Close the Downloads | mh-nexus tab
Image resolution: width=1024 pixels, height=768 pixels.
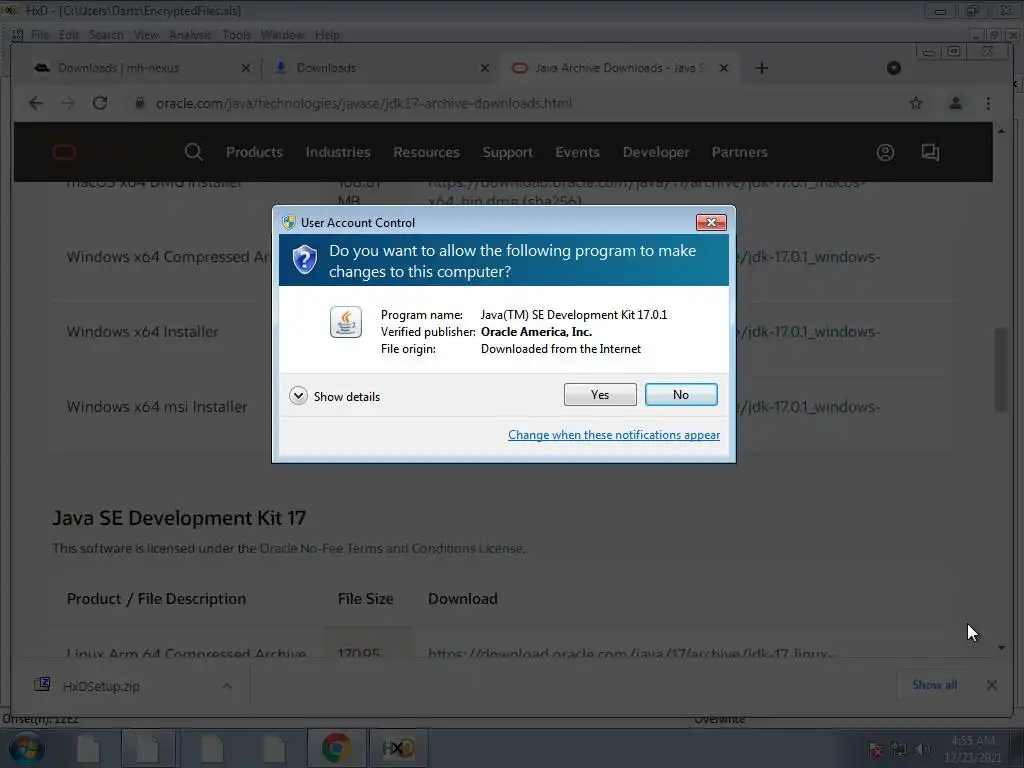coord(246,68)
